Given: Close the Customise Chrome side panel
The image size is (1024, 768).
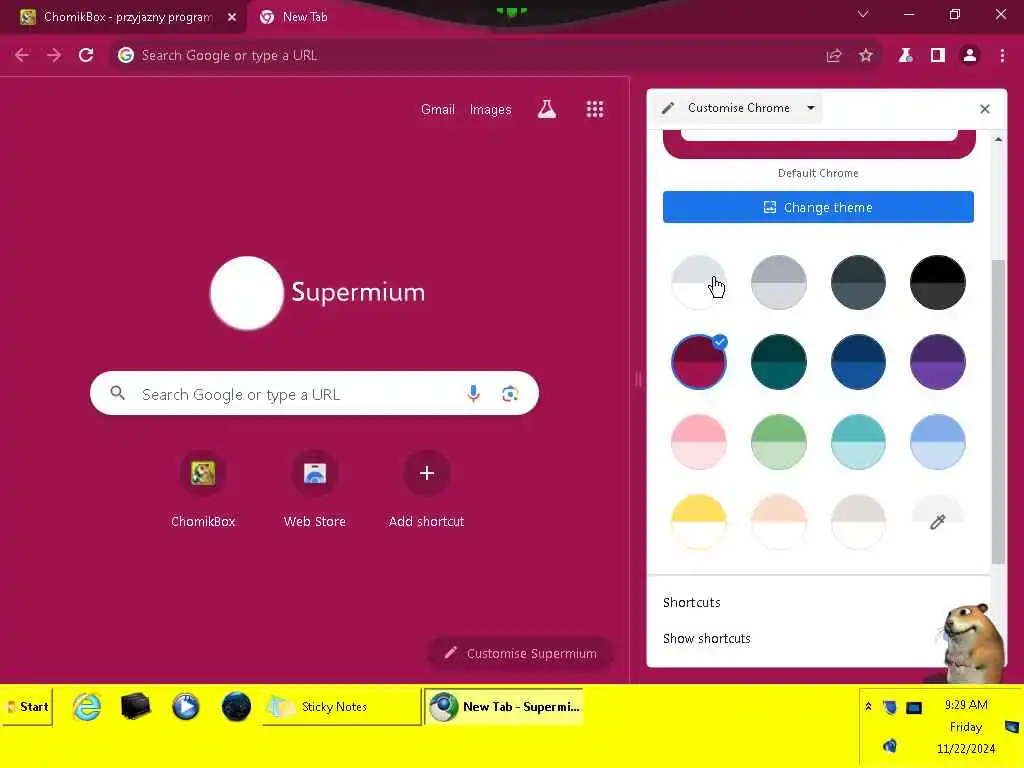Looking at the screenshot, I should [x=985, y=109].
